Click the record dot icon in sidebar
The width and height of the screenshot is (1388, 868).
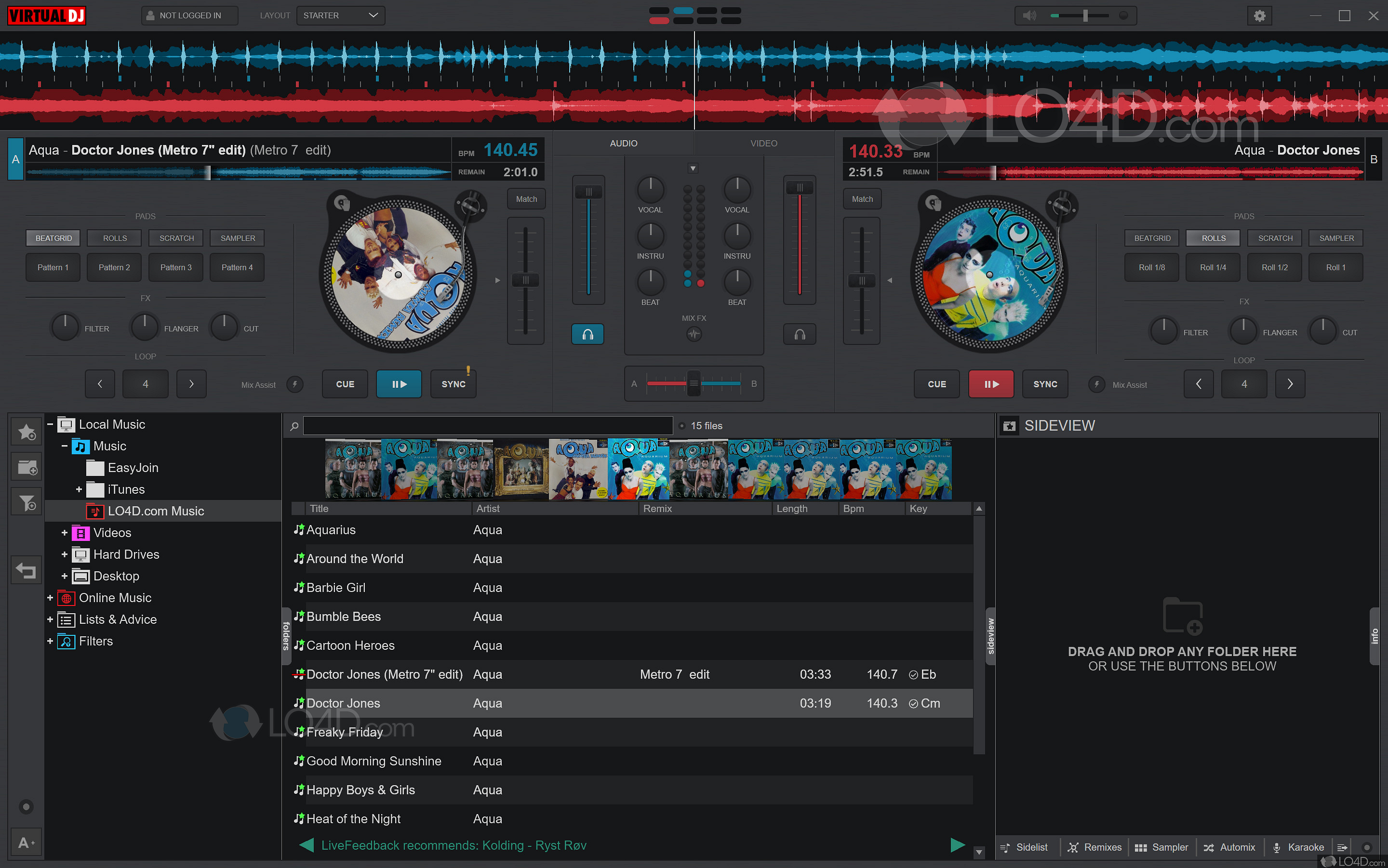[26, 807]
